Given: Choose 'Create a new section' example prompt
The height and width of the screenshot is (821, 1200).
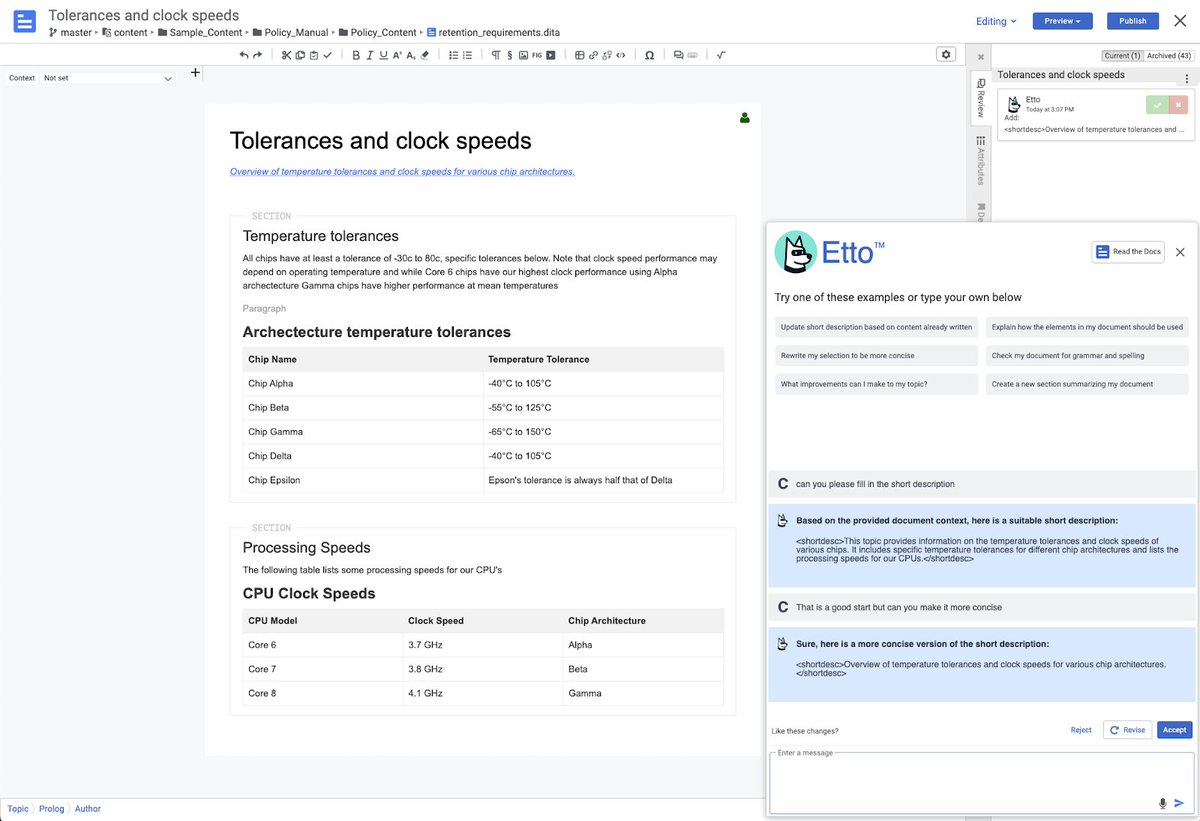Looking at the screenshot, I should click(1087, 384).
